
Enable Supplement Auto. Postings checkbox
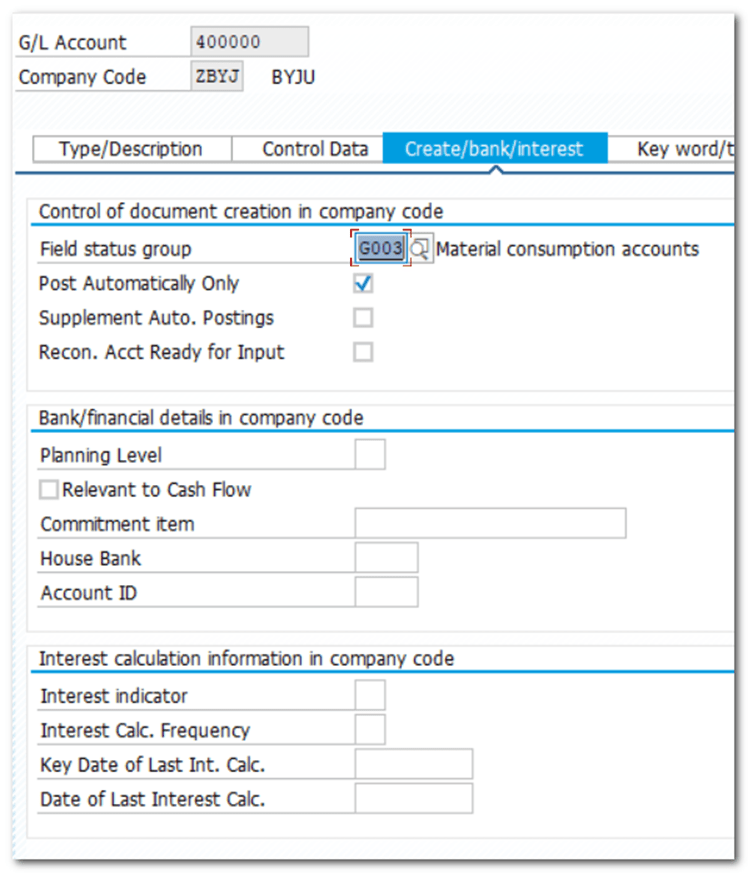(x=363, y=318)
